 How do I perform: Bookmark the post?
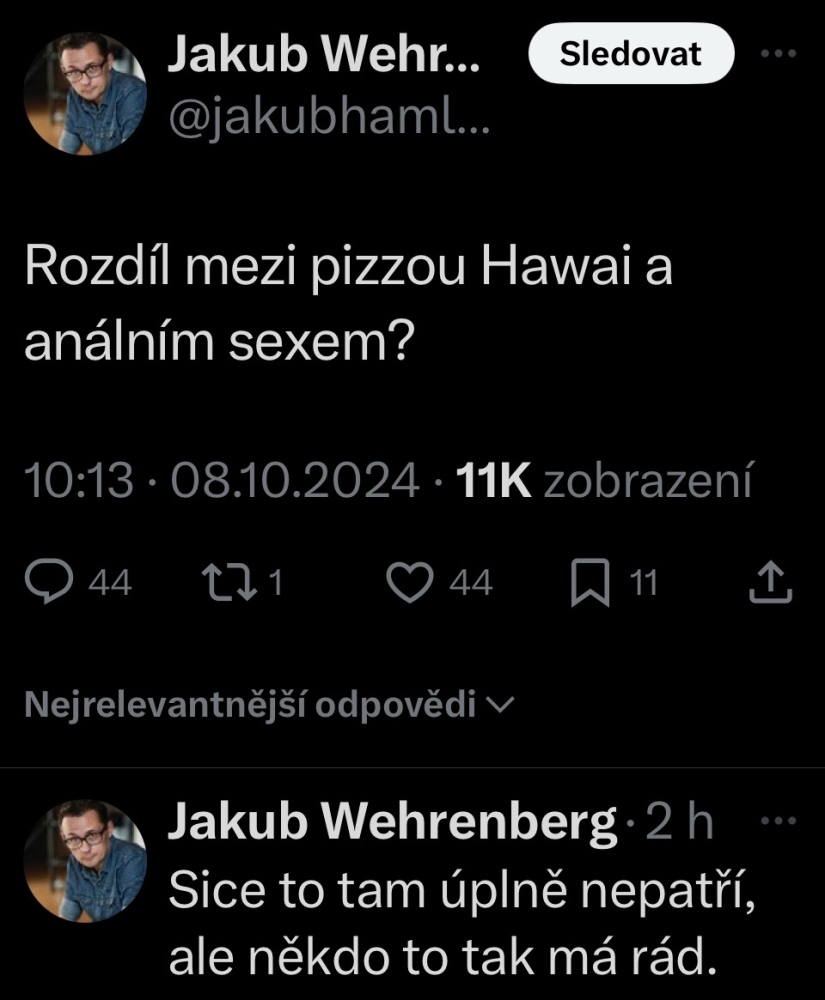click(x=590, y=584)
